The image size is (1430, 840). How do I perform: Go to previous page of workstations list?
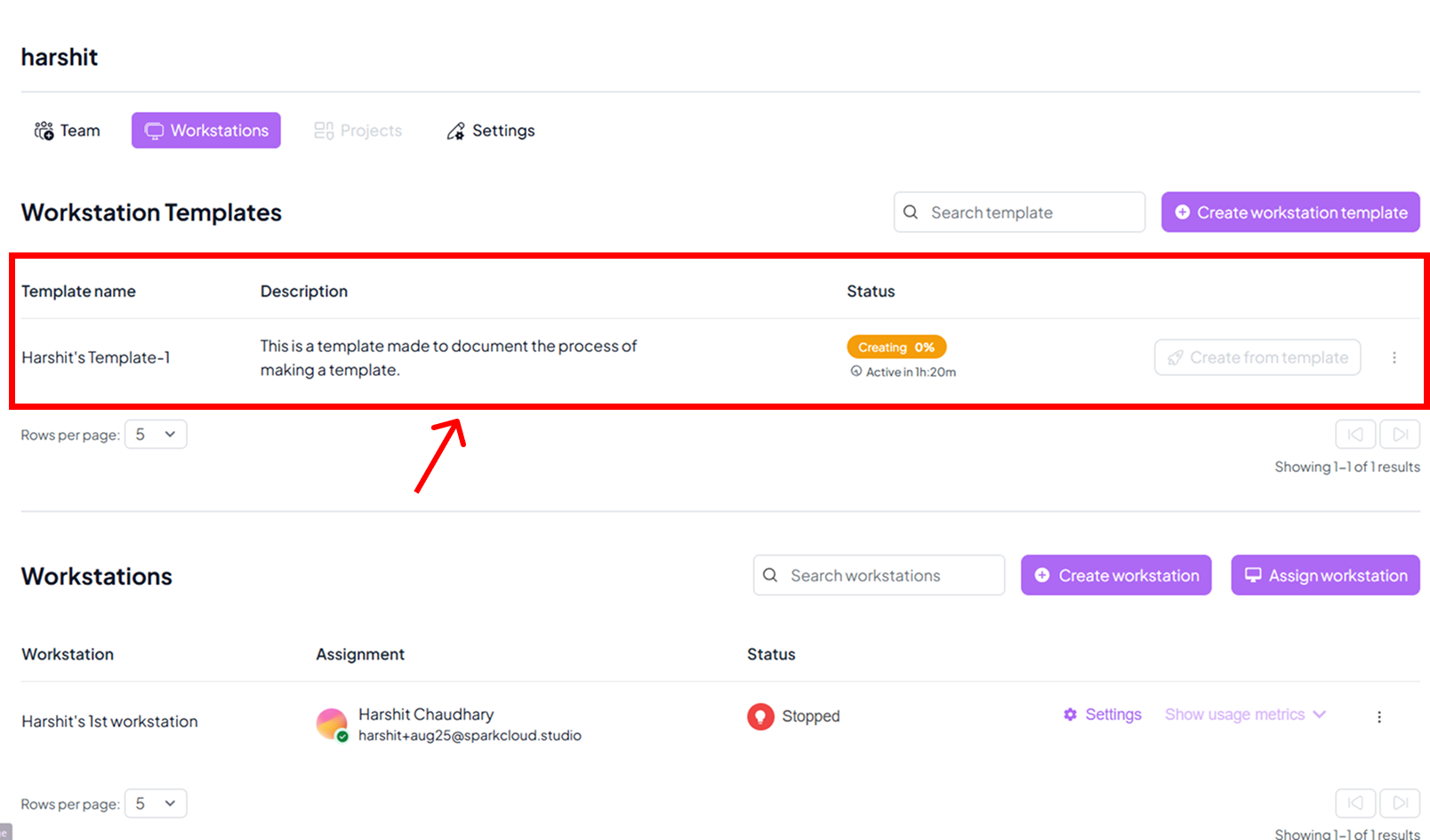tap(1355, 804)
